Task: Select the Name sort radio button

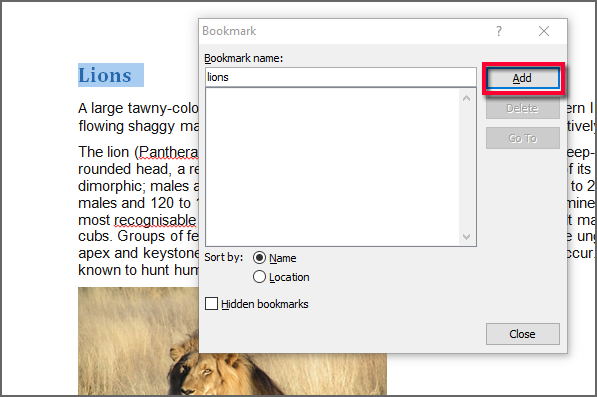Action: (259, 258)
